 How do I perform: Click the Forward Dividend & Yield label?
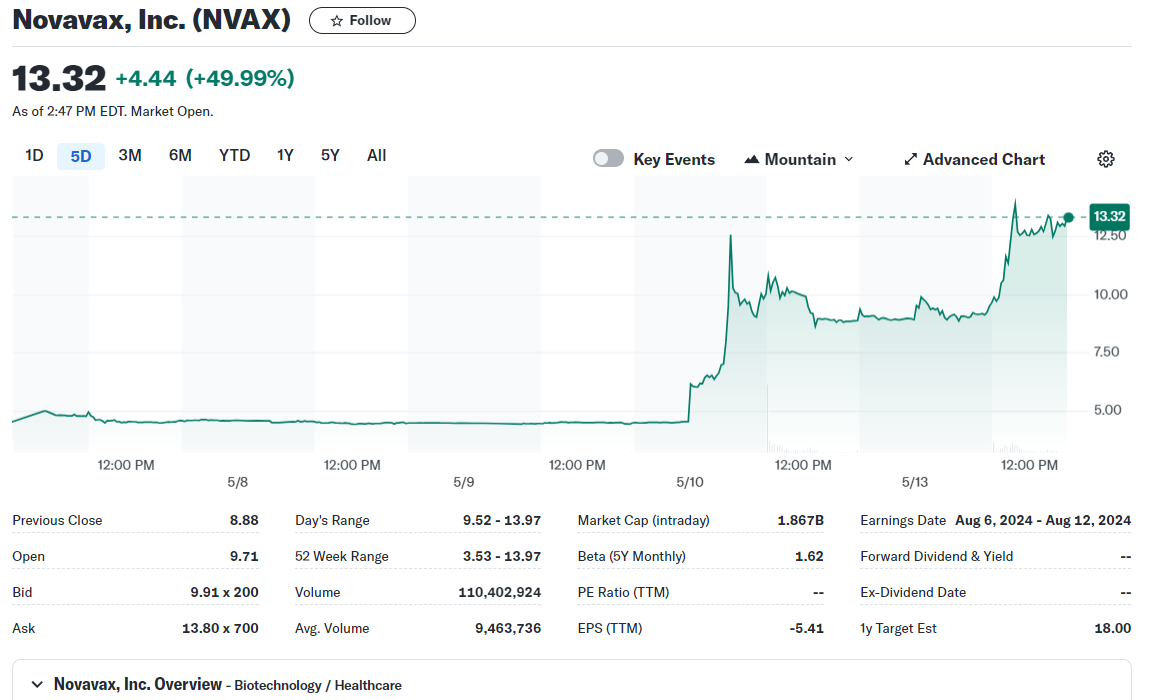tap(936, 556)
